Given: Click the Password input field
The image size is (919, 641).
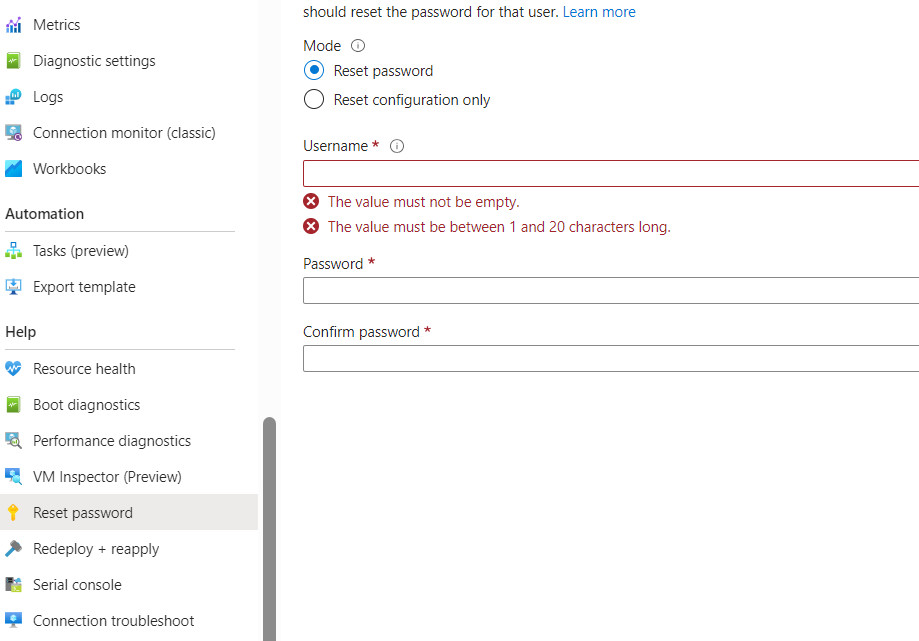Looking at the screenshot, I should pos(610,291).
